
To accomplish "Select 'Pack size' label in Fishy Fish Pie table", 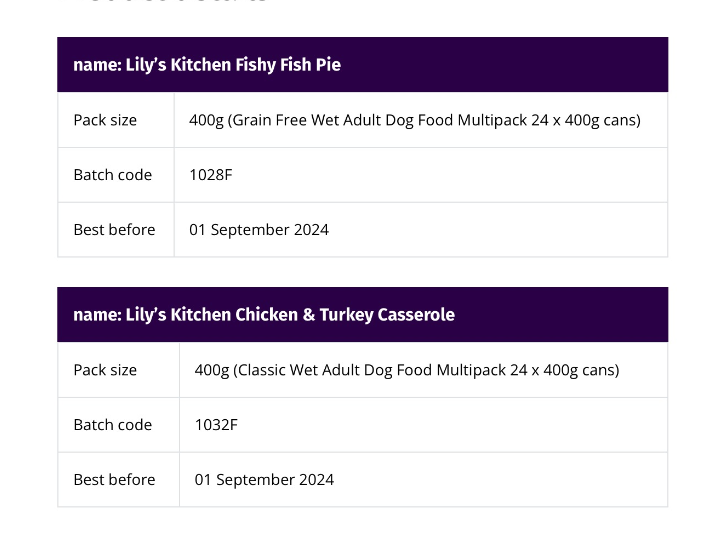I will click(105, 120).
